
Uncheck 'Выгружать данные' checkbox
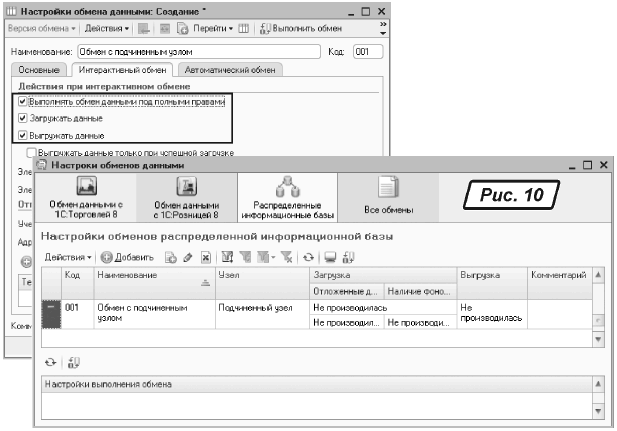[23, 135]
